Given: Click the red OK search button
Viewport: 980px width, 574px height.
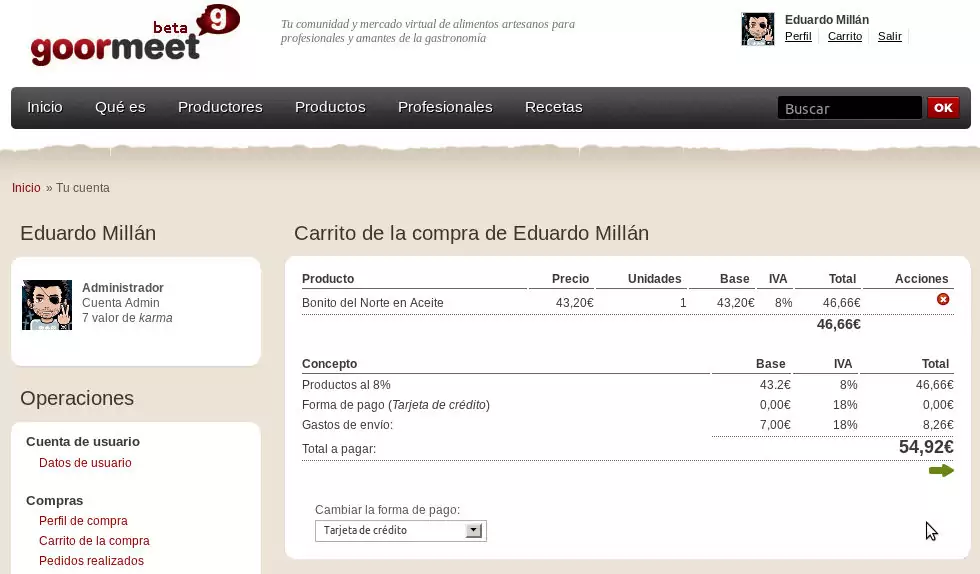Looking at the screenshot, I should (x=943, y=108).
